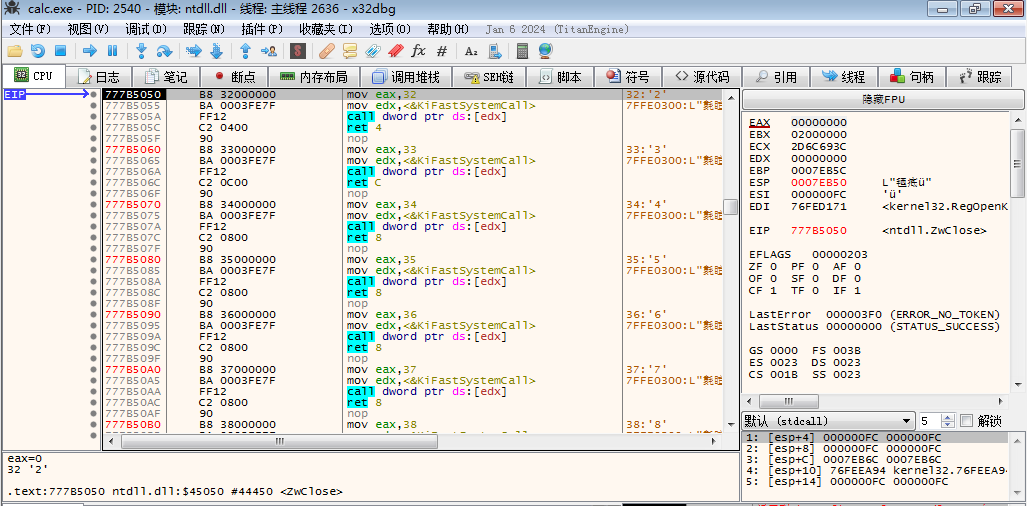Screen dimensions: 1027x506
Task: Click registers horizontal scrollbar right arrow
Action: pos(999,401)
